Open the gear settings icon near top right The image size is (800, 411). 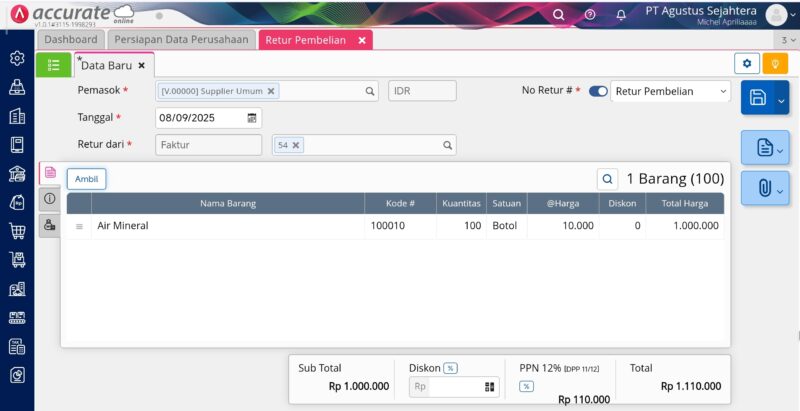(x=746, y=64)
